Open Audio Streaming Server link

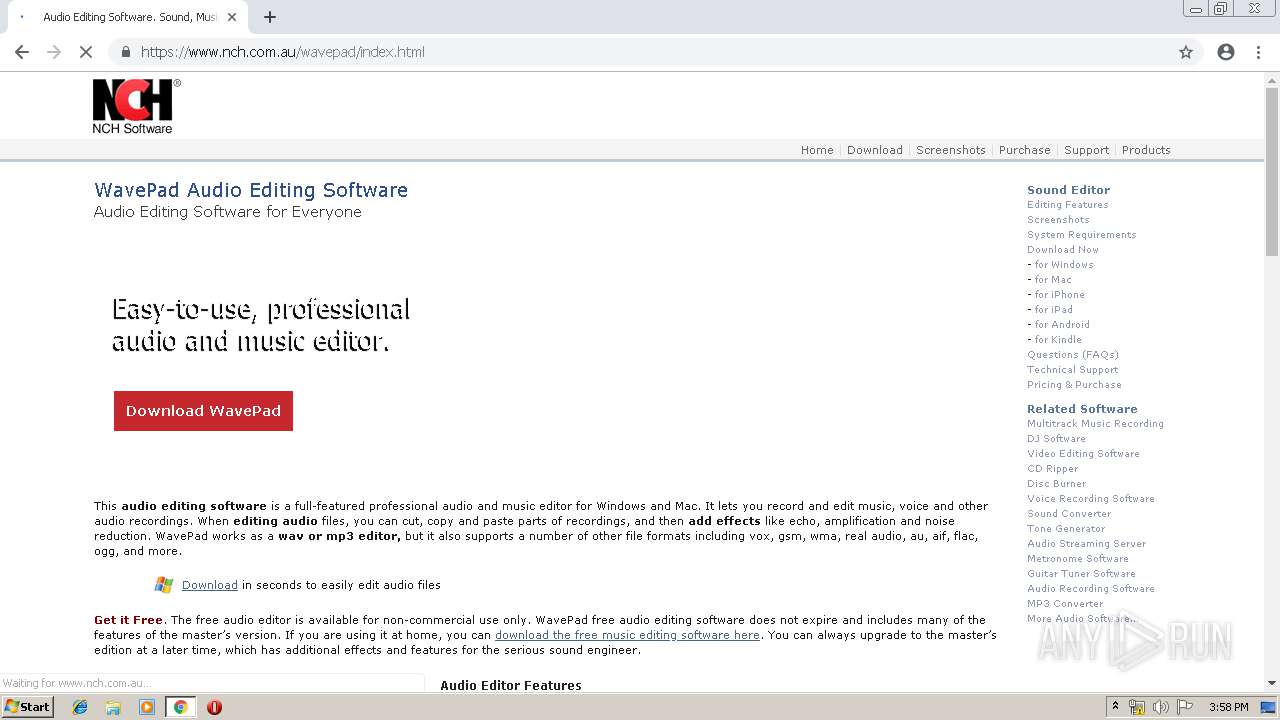1086,544
